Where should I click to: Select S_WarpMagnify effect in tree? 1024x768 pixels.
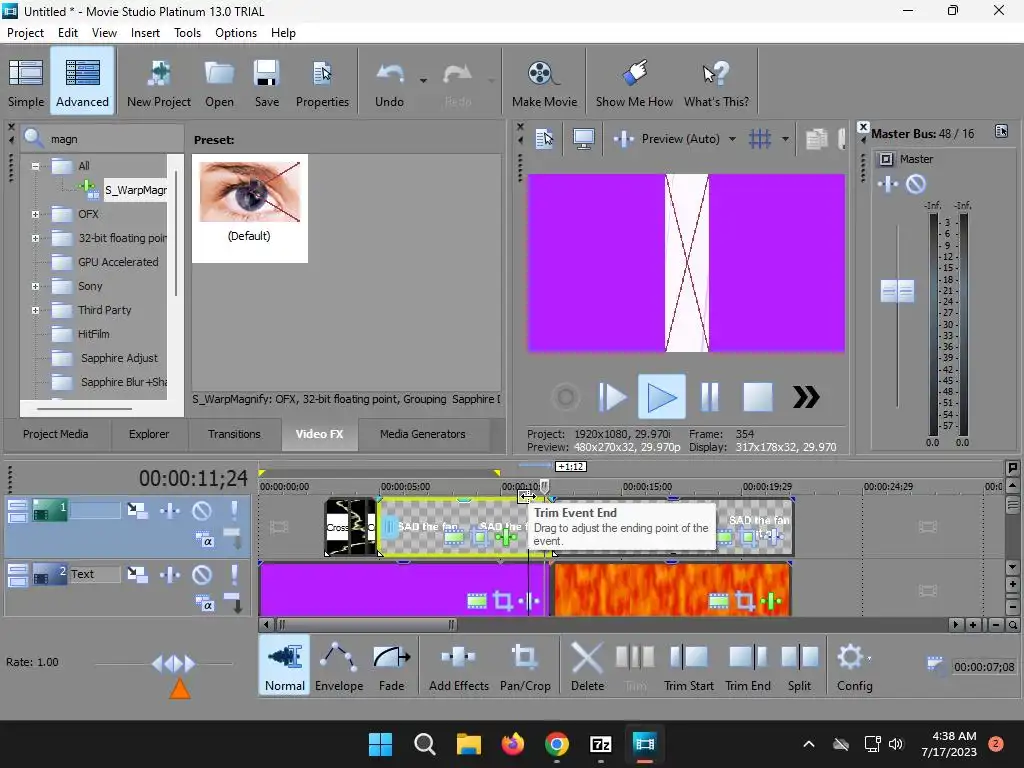click(x=135, y=190)
